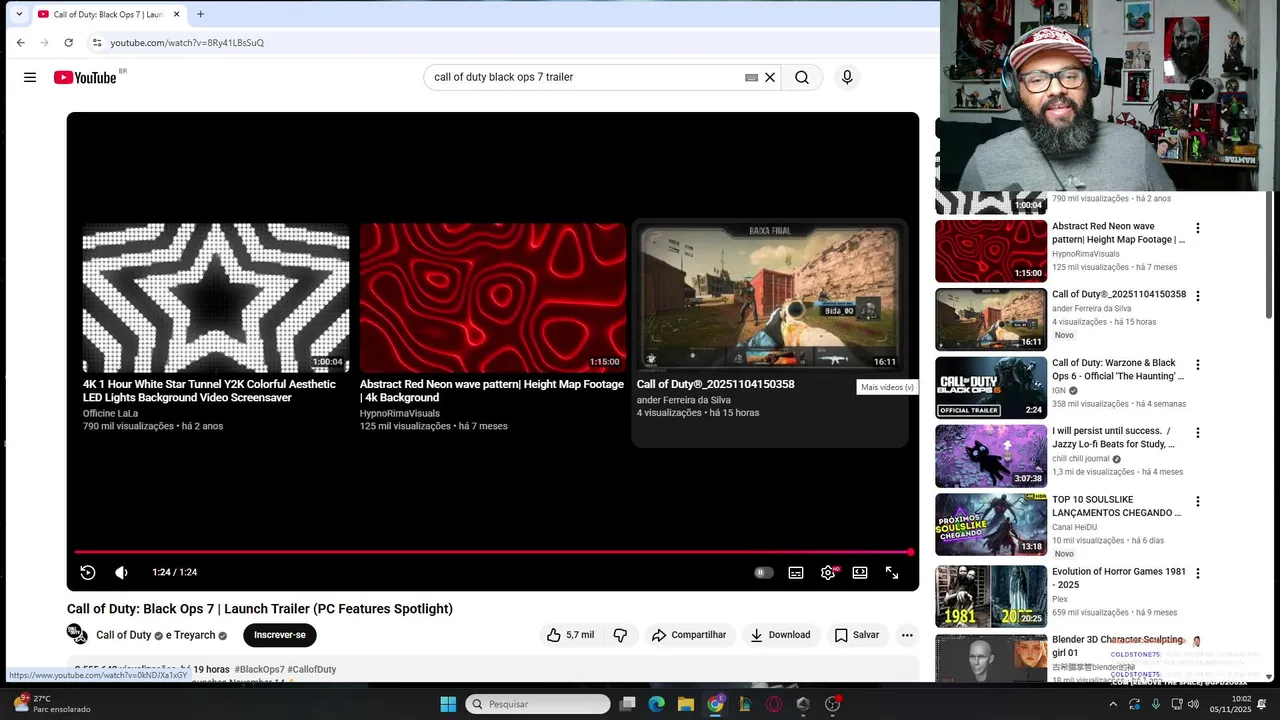Dislike the video
The height and width of the screenshot is (720, 1280).
click(x=620, y=635)
